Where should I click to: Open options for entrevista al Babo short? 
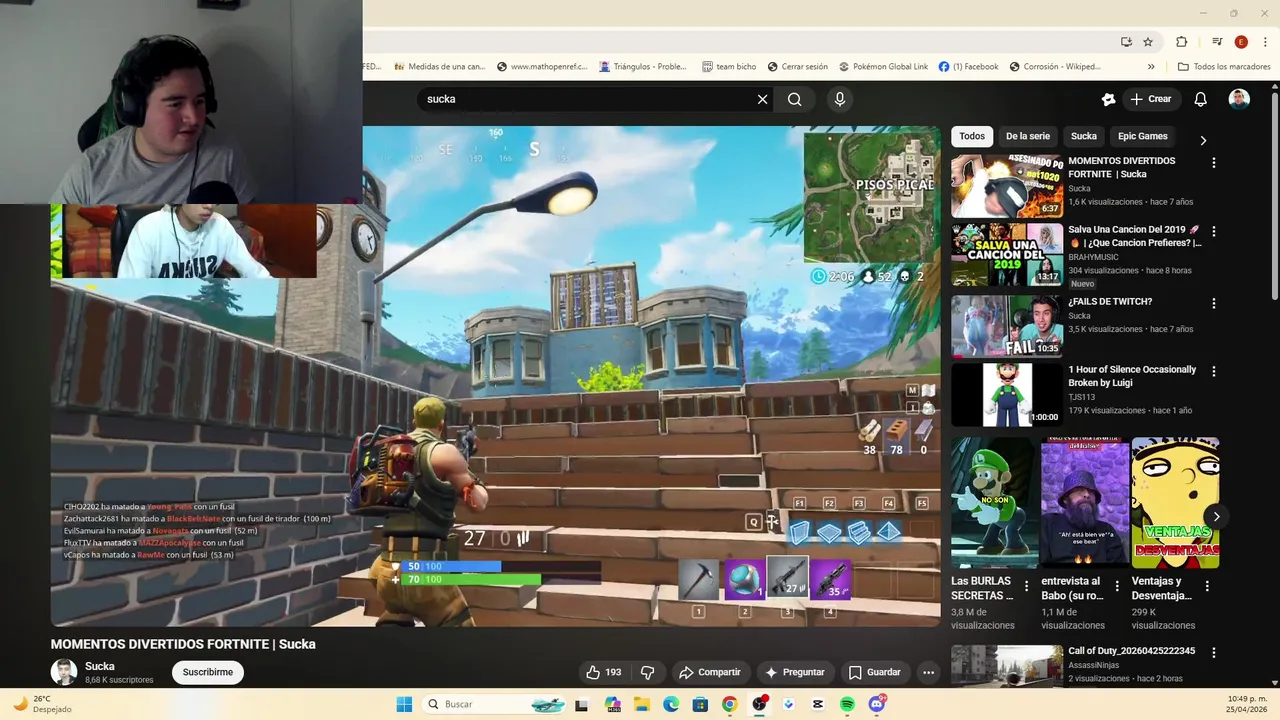[x=1116, y=586]
